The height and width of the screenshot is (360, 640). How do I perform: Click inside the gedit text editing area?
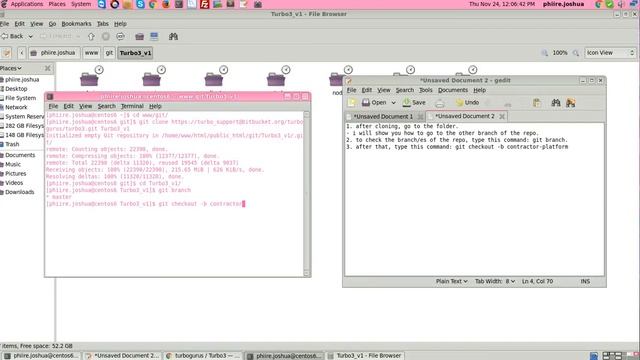point(474,199)
